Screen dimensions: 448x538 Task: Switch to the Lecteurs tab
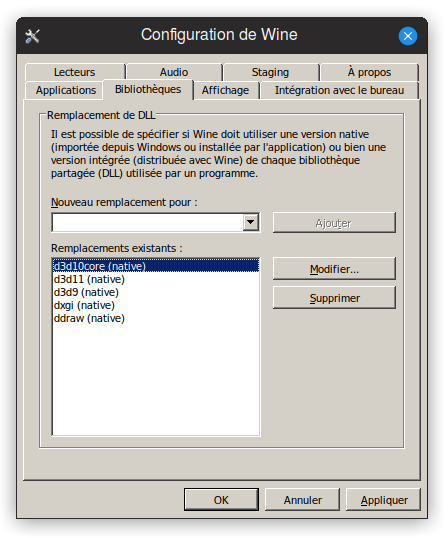(75, 72)
